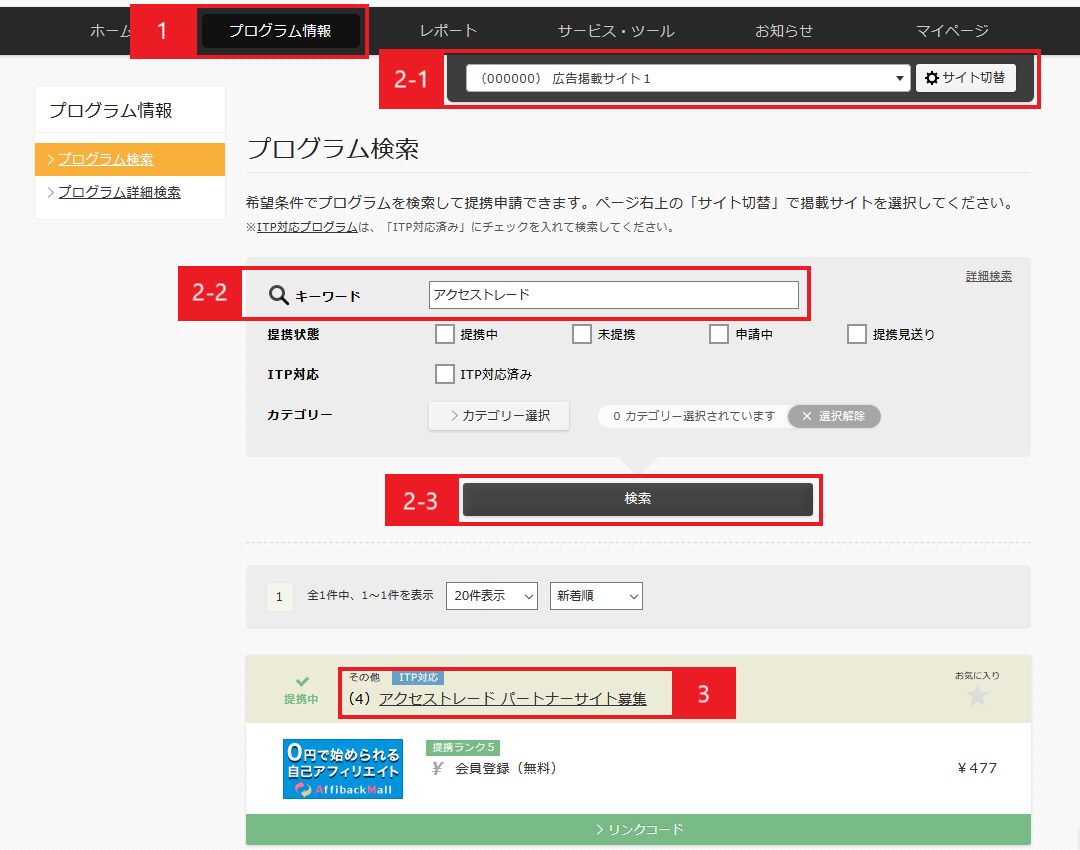Open the ITP対応プログラム help link

coord(307,227)
